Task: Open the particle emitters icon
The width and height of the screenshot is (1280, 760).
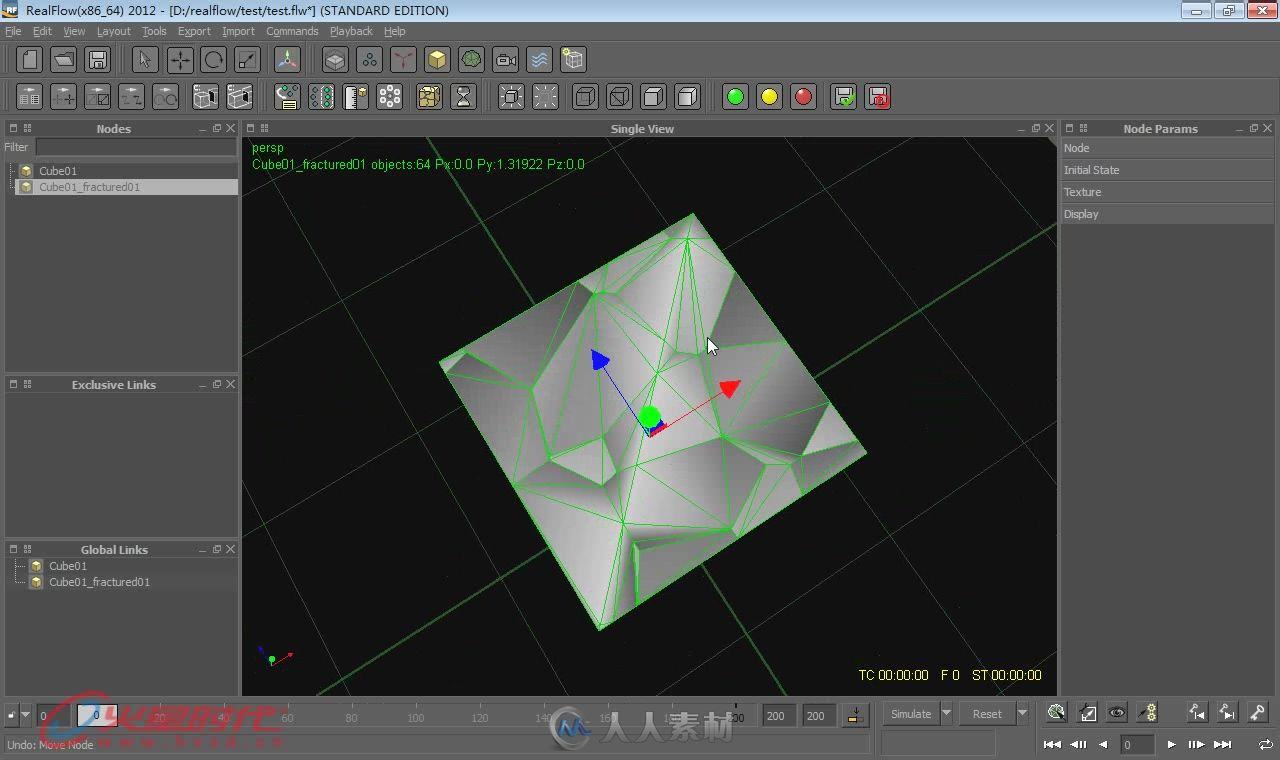Action: (370, 59)
